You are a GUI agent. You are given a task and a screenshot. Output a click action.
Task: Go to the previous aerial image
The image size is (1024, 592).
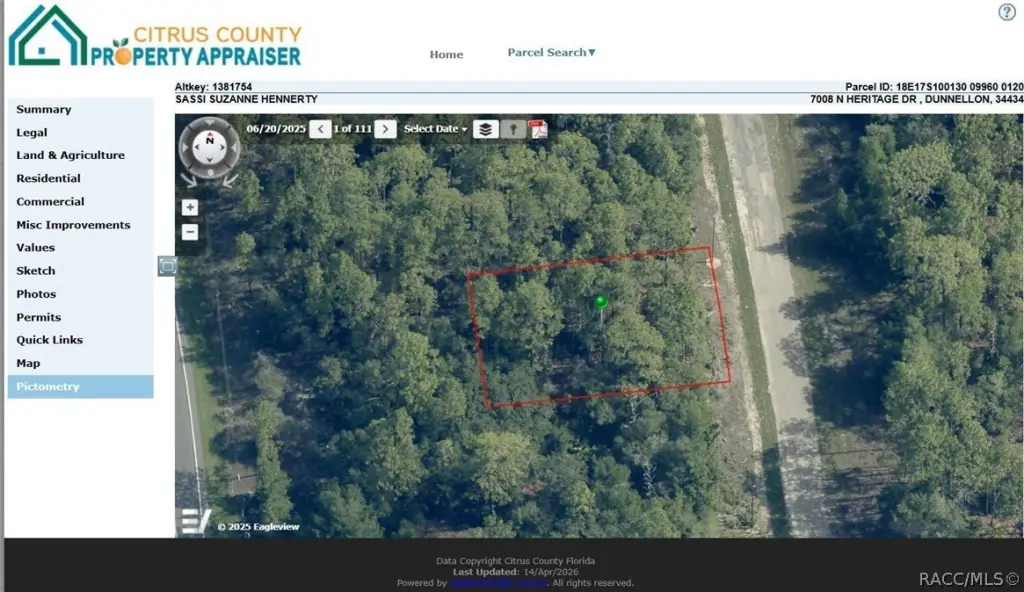point(320,129)
